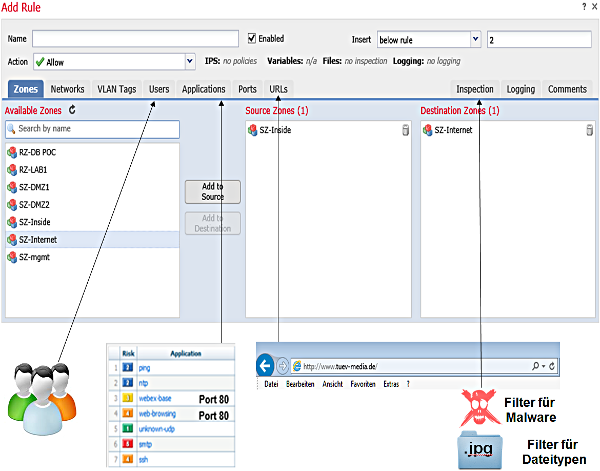Select SZ-DMZ1 in the Available Zones list
600x471 pixels.
[x=35, y=187]
